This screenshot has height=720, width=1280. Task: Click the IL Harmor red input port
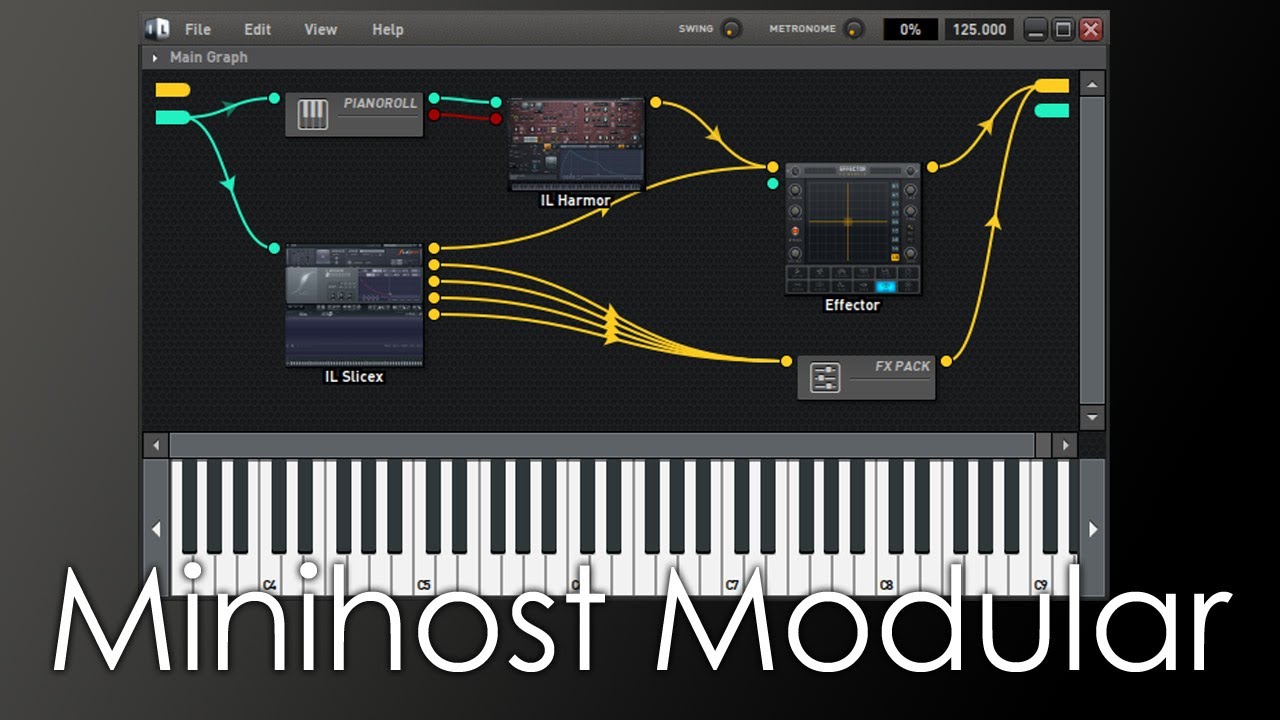496,119
